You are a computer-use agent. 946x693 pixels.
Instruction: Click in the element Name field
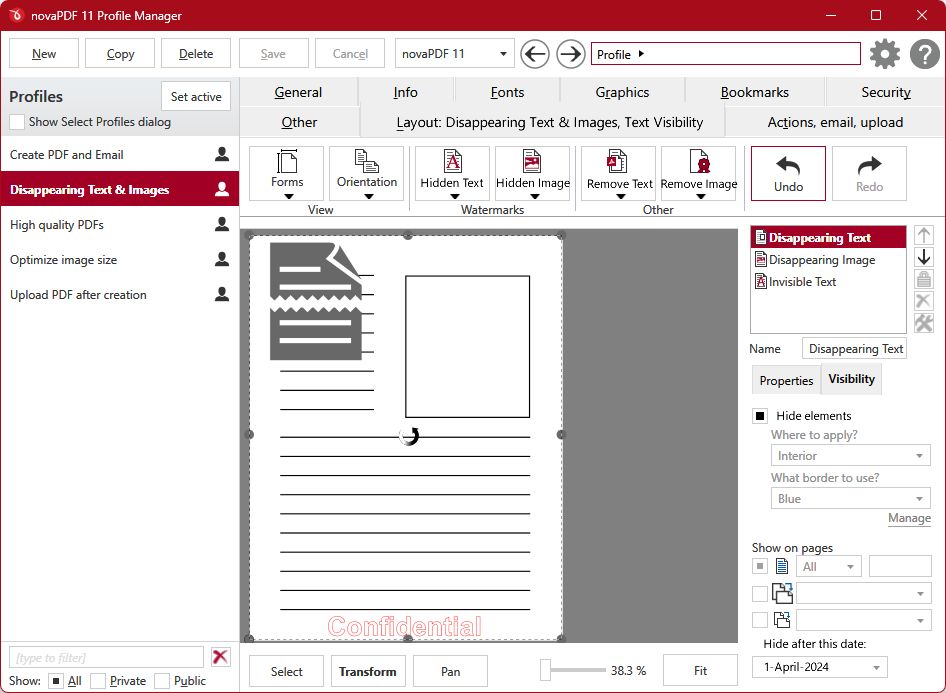pos(854,349)
